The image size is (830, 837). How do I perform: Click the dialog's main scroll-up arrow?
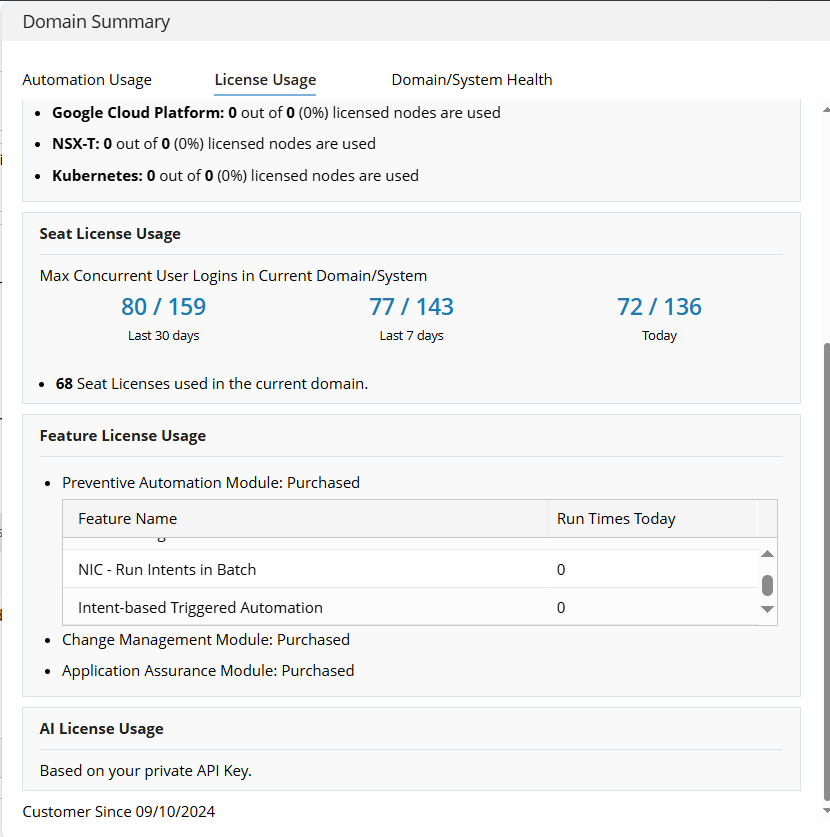tap(825, 110)
